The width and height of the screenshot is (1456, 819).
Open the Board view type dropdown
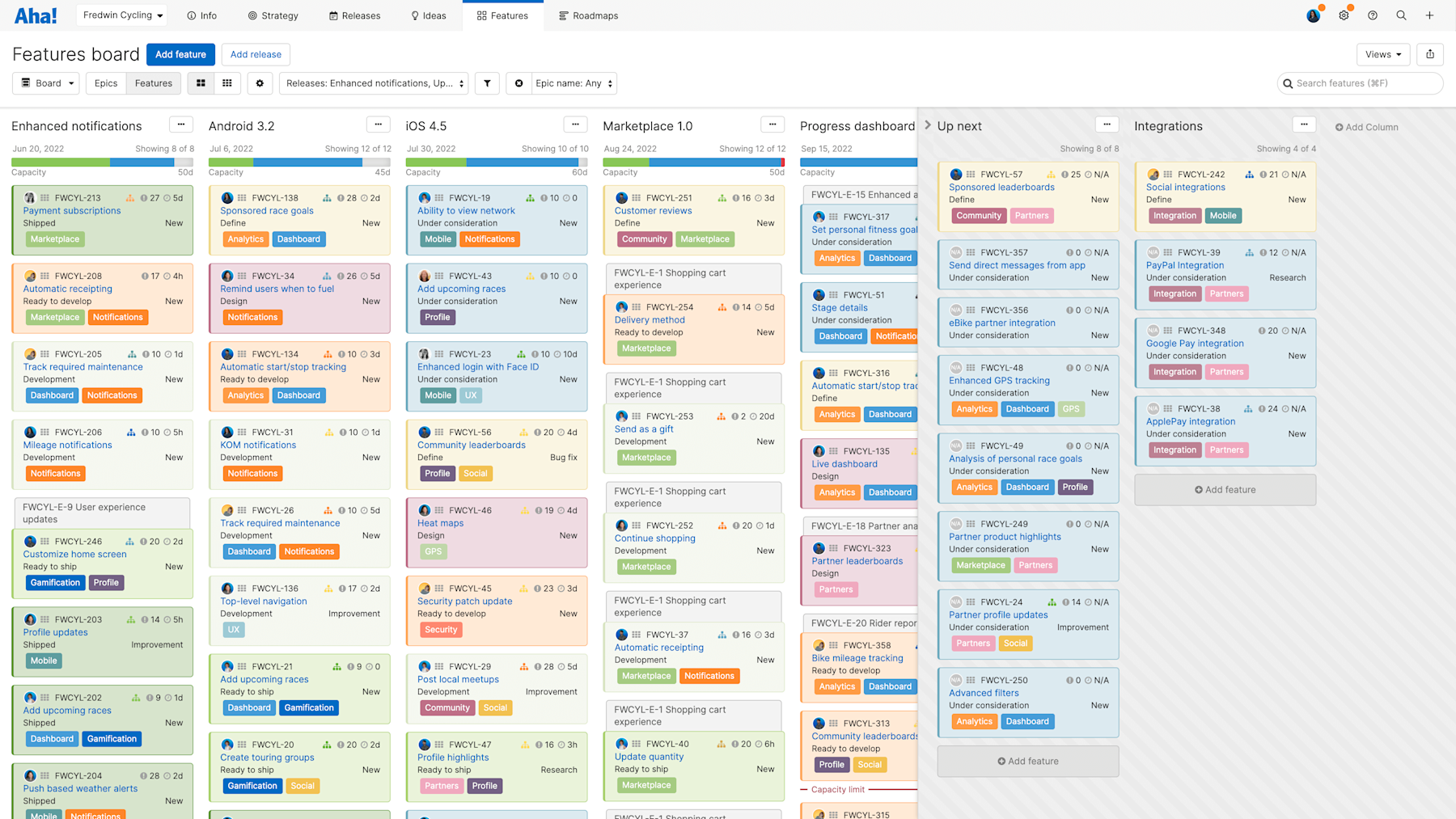45,83
